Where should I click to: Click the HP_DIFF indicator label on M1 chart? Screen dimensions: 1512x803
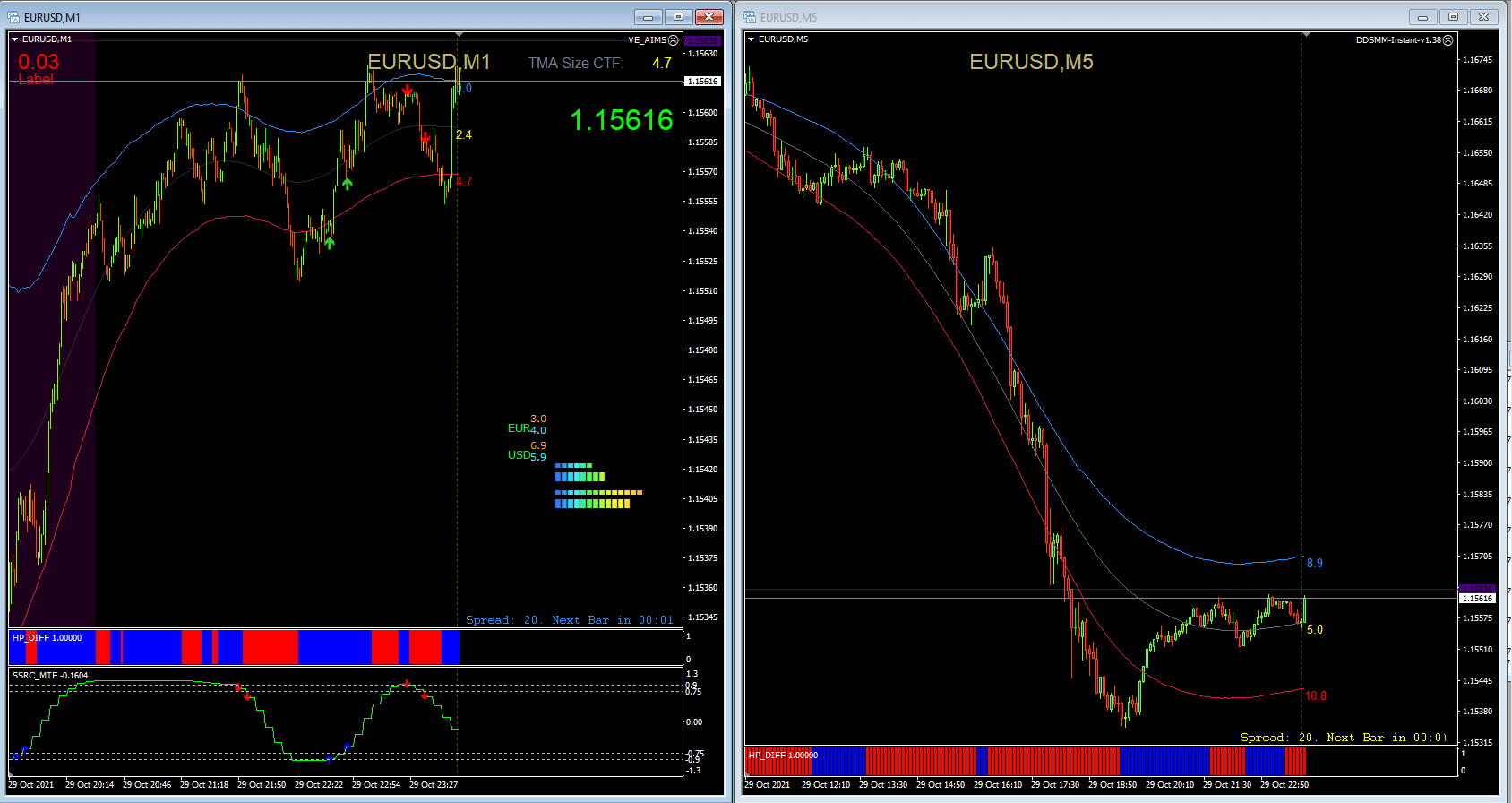click(x=47, y=638)
